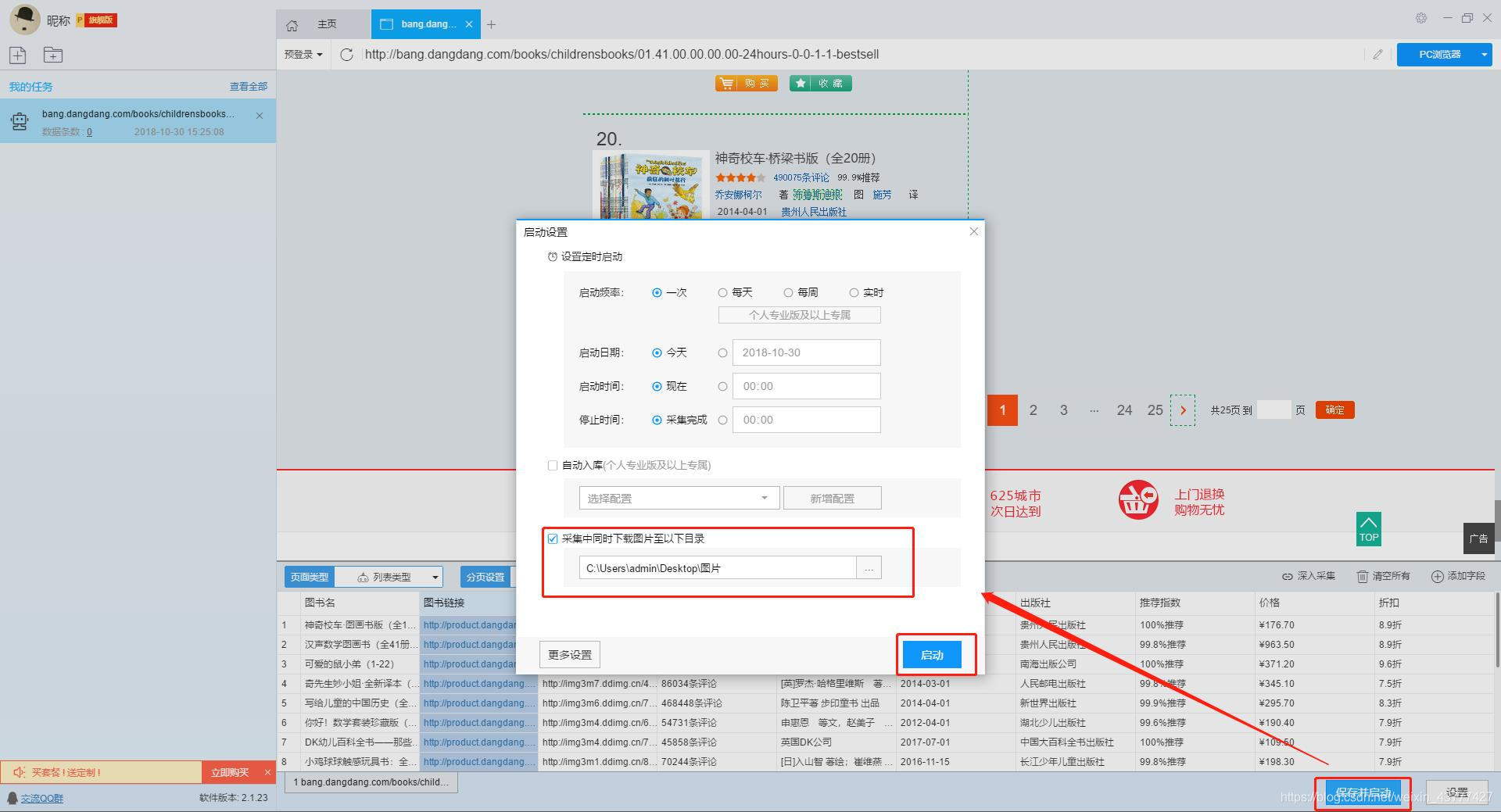1501x812 pixels.
Task: Click the QQ group penguin icon
Action: tap(13, 798)
